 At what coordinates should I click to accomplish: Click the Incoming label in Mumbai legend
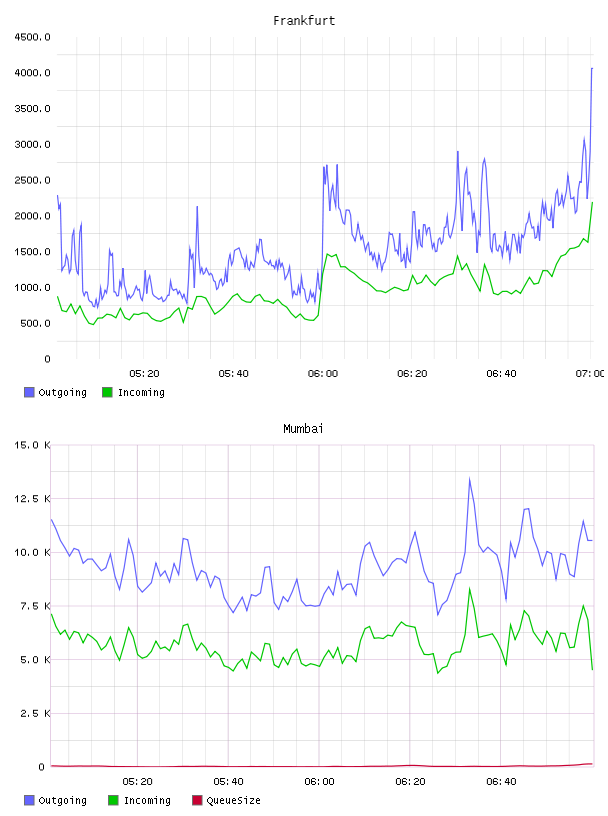pyautogui.click(x=147, y=801)
